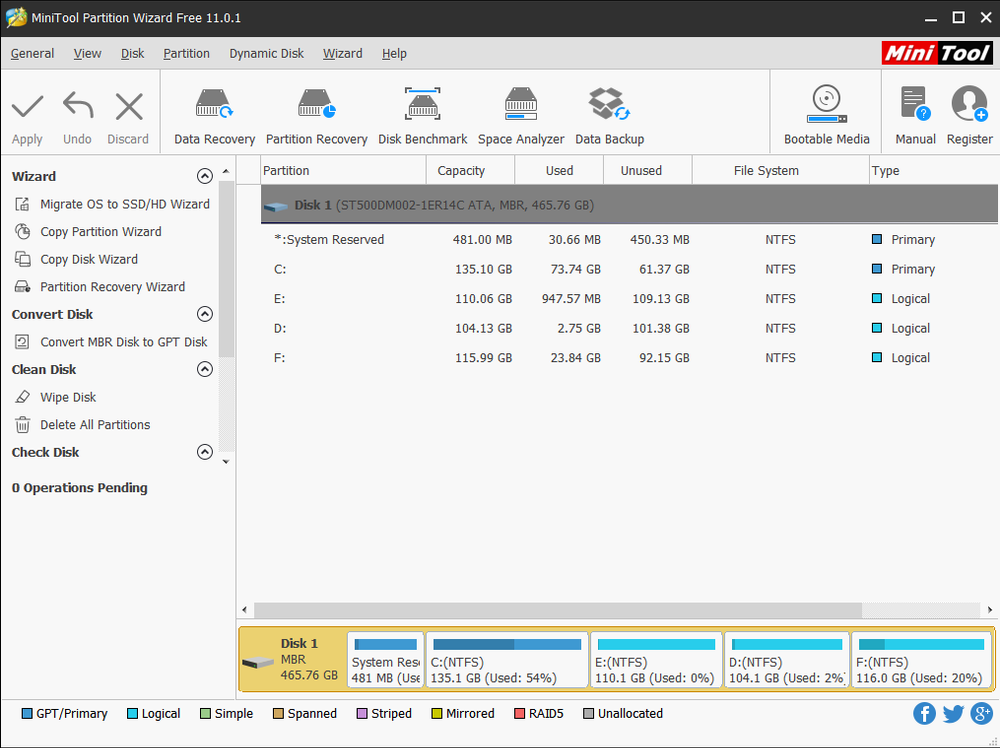This screenshot has width=1000, height=748.
Task: Open the Manual help icon
Action: pos(915,115)
